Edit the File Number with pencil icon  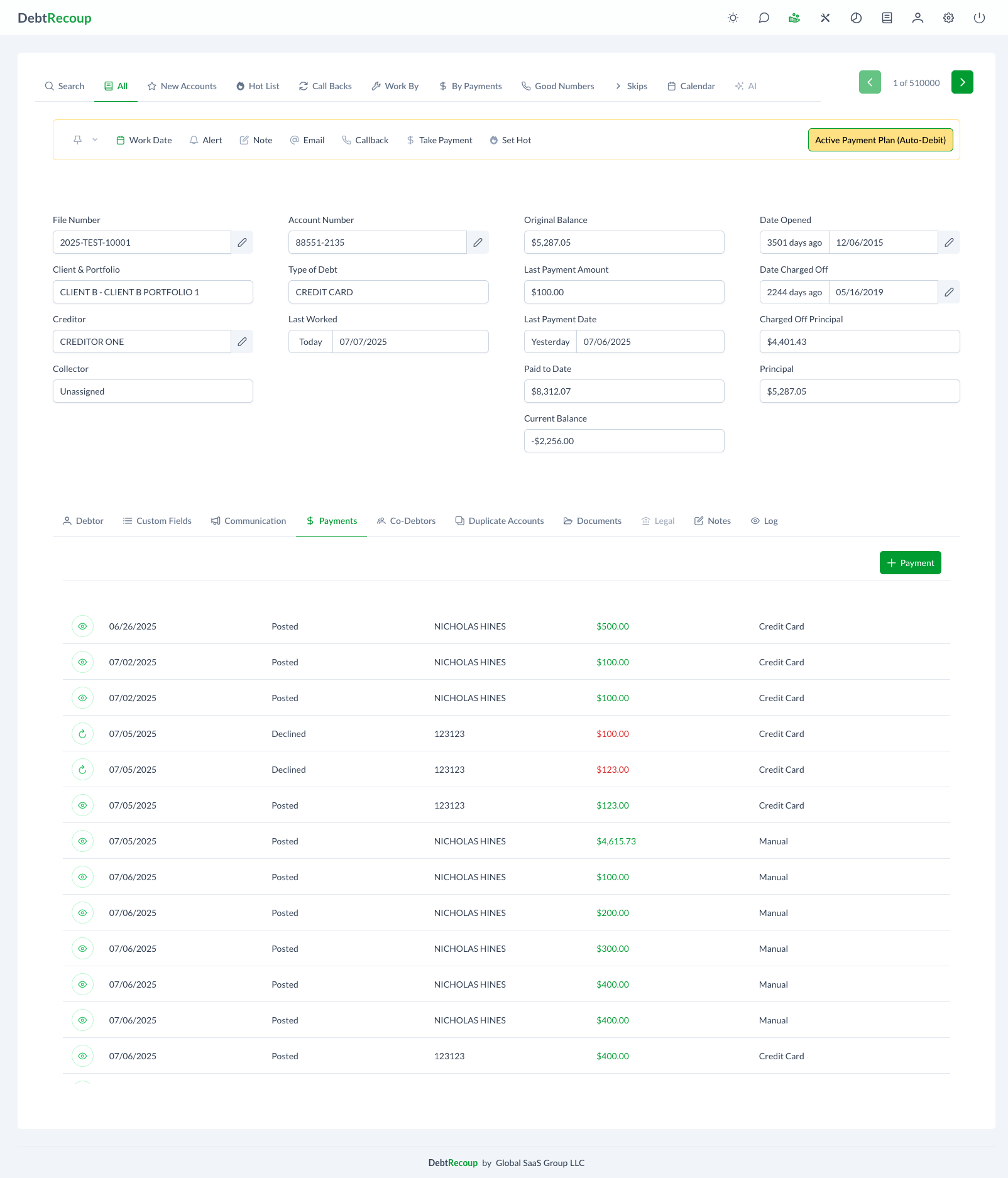[x=242, y=243]
